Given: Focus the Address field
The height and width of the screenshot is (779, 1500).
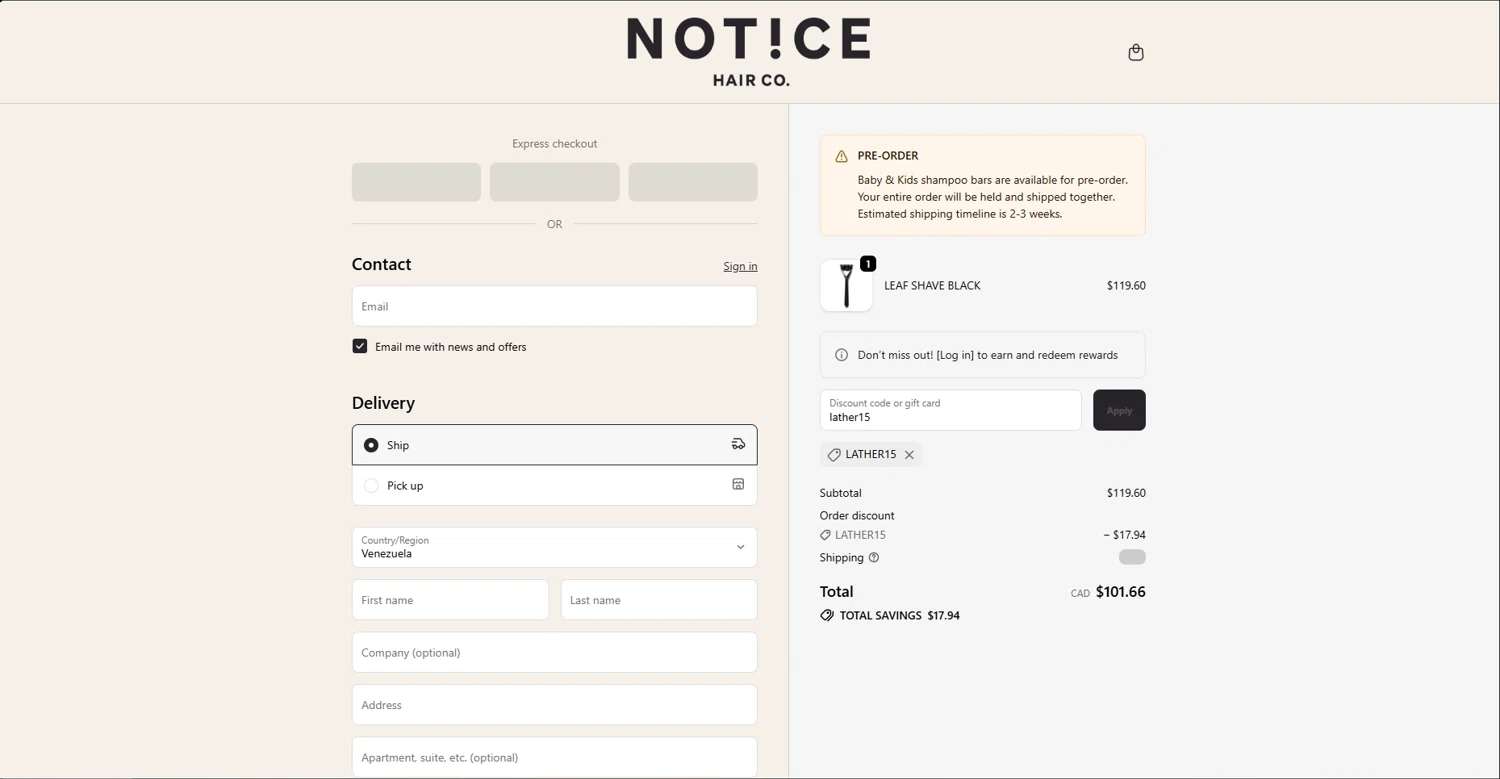Looking at the screenshot, I should pyautogui.click(x=554, y=705).
